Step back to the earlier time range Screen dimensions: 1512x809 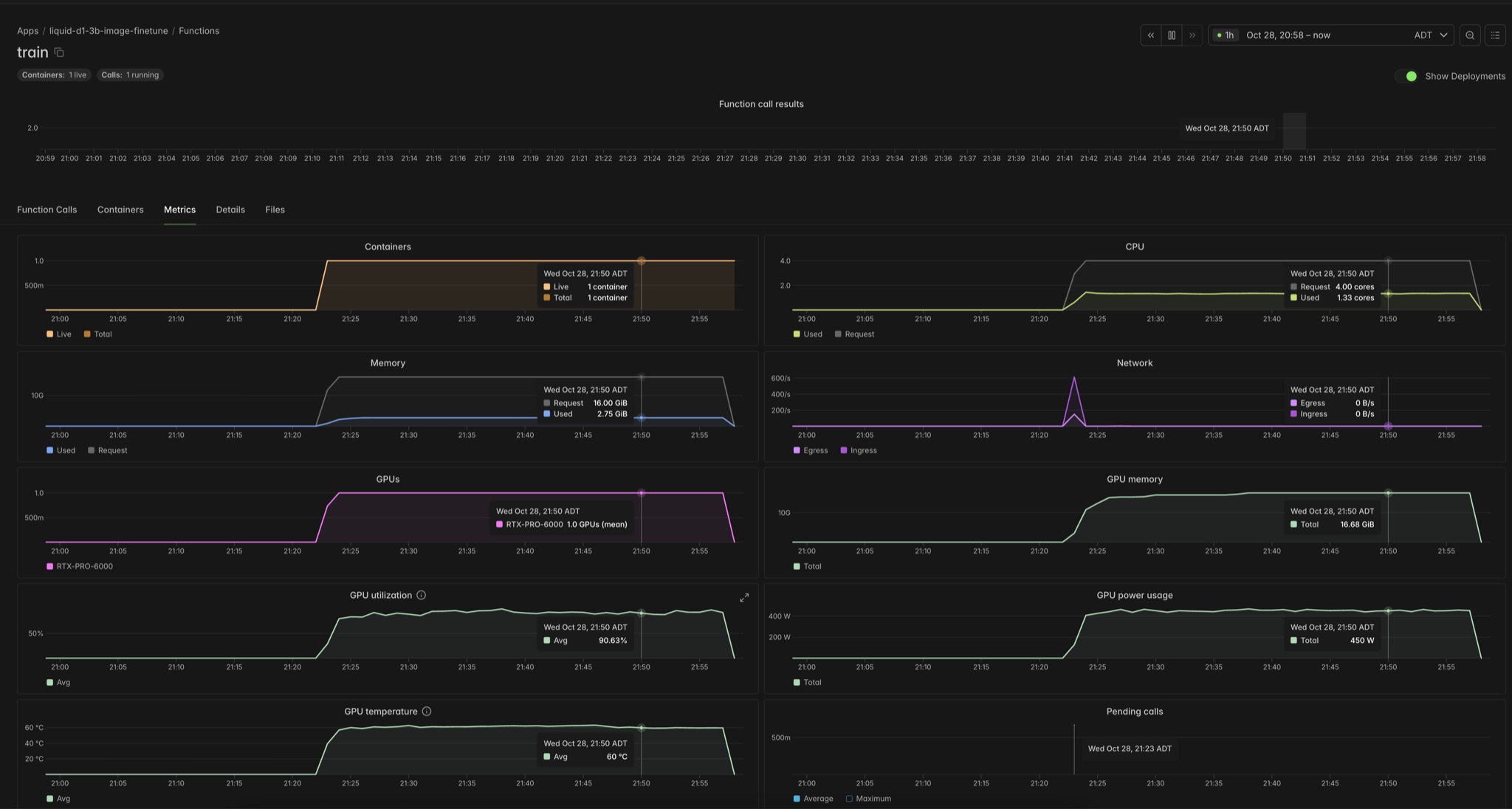tap(1150, 35)
